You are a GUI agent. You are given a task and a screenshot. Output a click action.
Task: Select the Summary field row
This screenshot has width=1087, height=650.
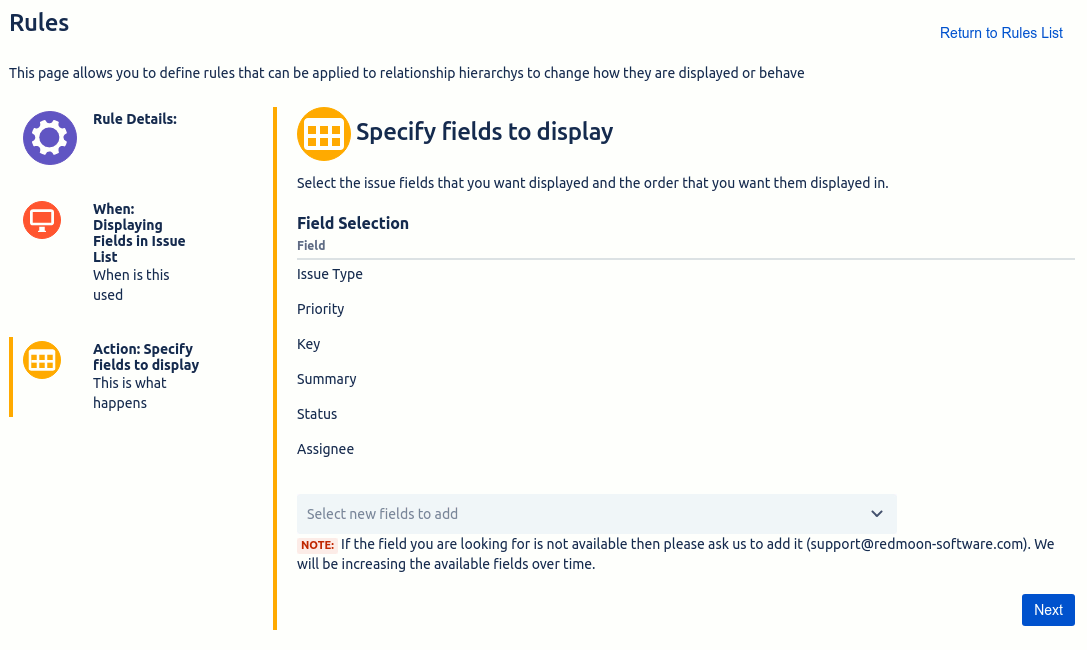[x=686, y=379]
